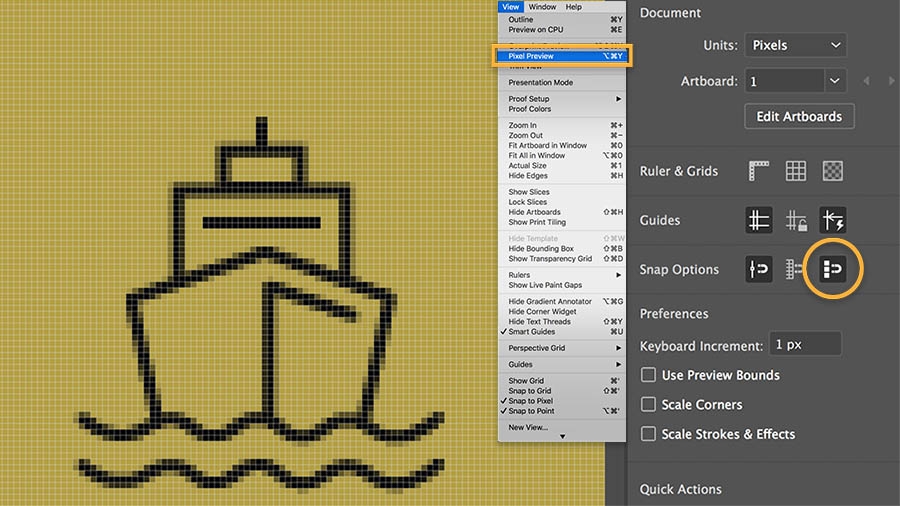Enable the Scale Corners checkbox
Image resolution: width=900 pixels, height=506 pixels.
[x=649, y=405]
